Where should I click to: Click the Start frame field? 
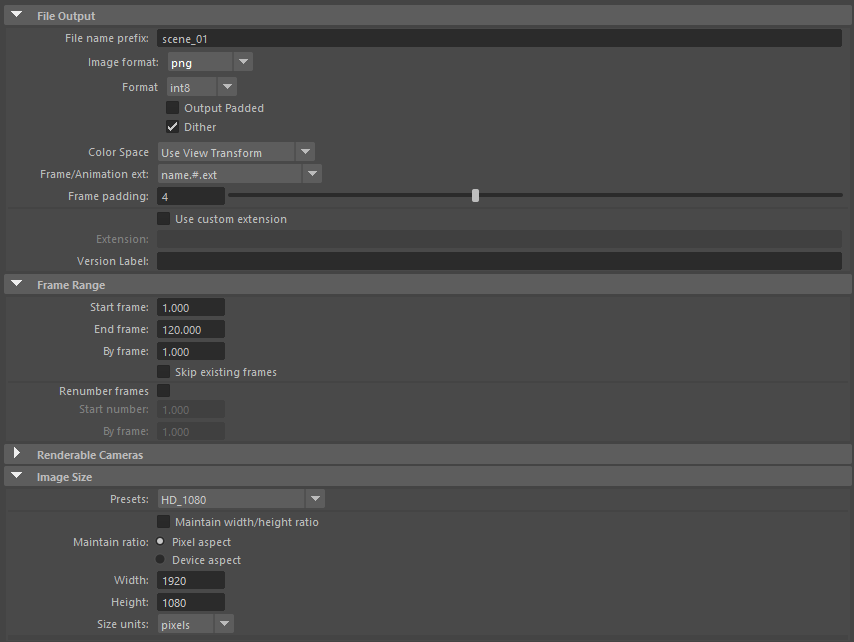[x=191, y=307]
